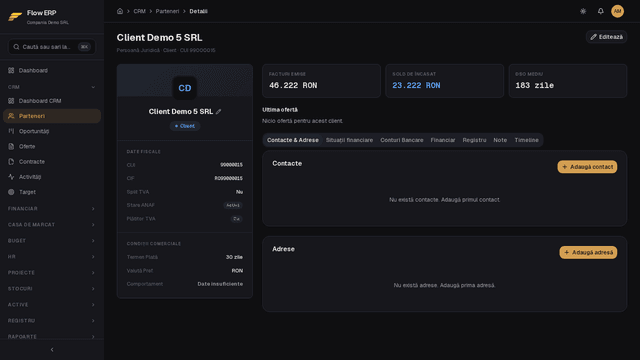This screenshot has height=360, width=640.
Task: Toggle the light/dark theme sun icon
Action: tap(583, 11)
